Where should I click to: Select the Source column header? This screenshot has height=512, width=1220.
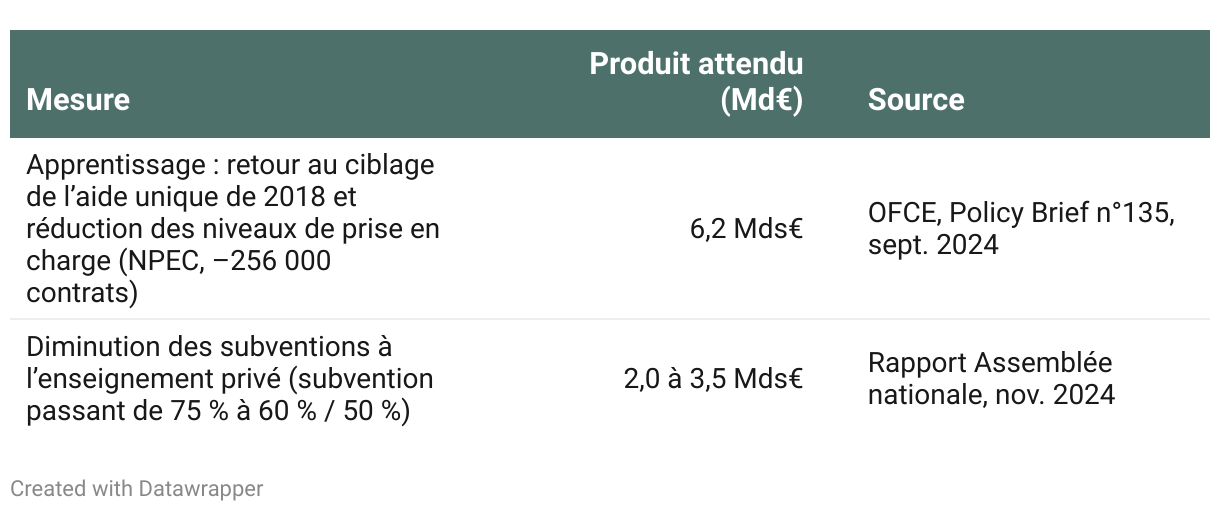915,100
